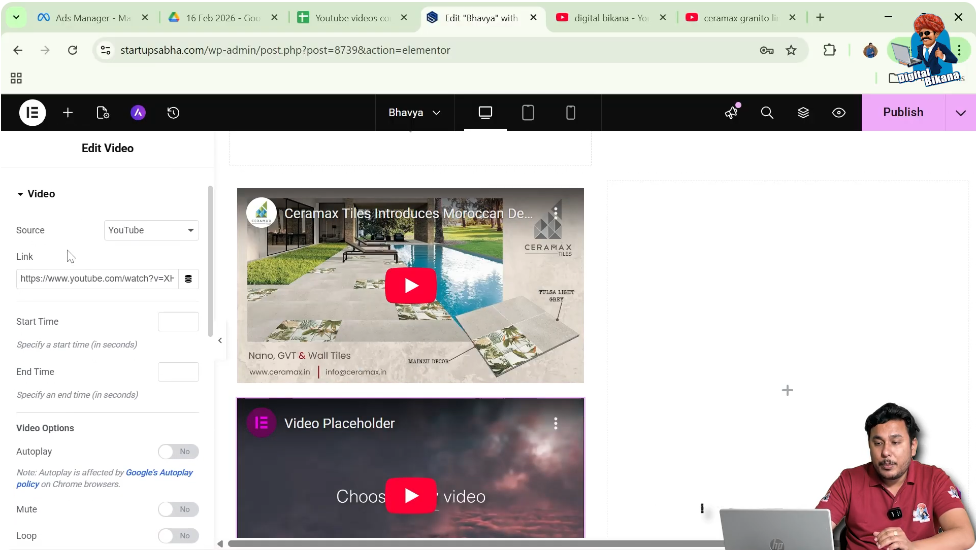Bookmark this page with the star
This screenshot has height=553, width=976.
point(791,50)
